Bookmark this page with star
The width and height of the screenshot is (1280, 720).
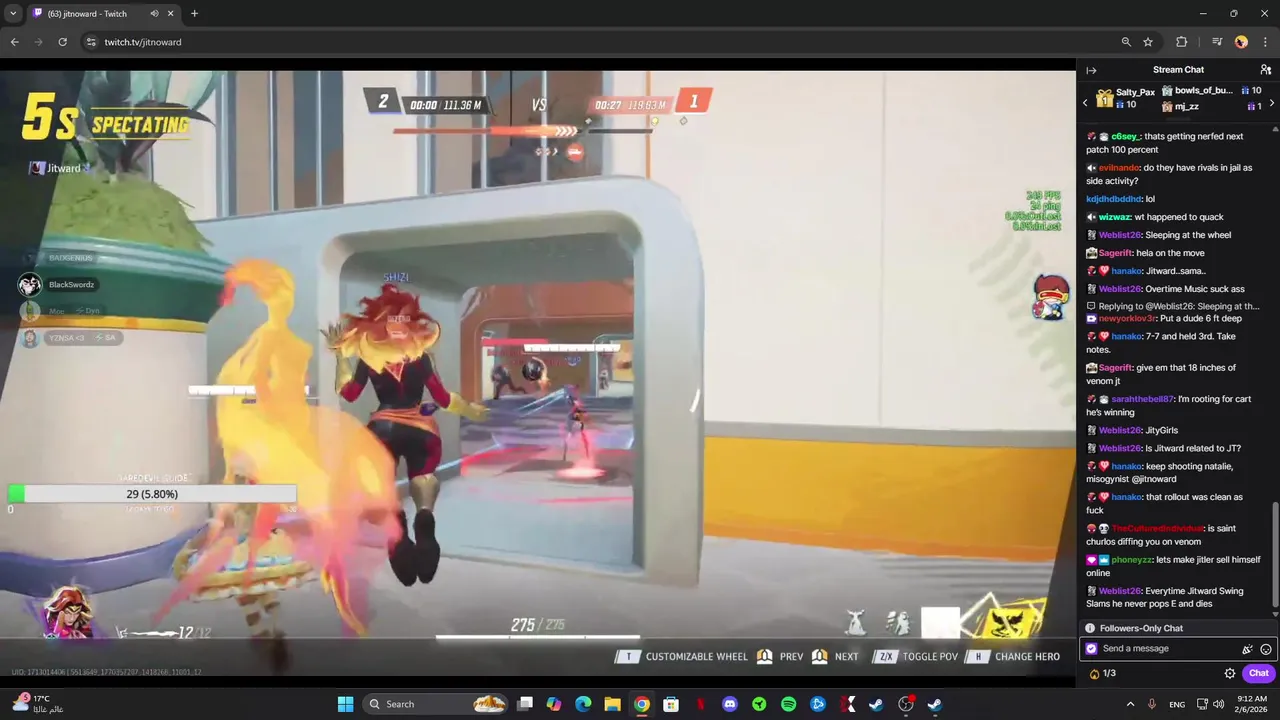click(1148, 42)
